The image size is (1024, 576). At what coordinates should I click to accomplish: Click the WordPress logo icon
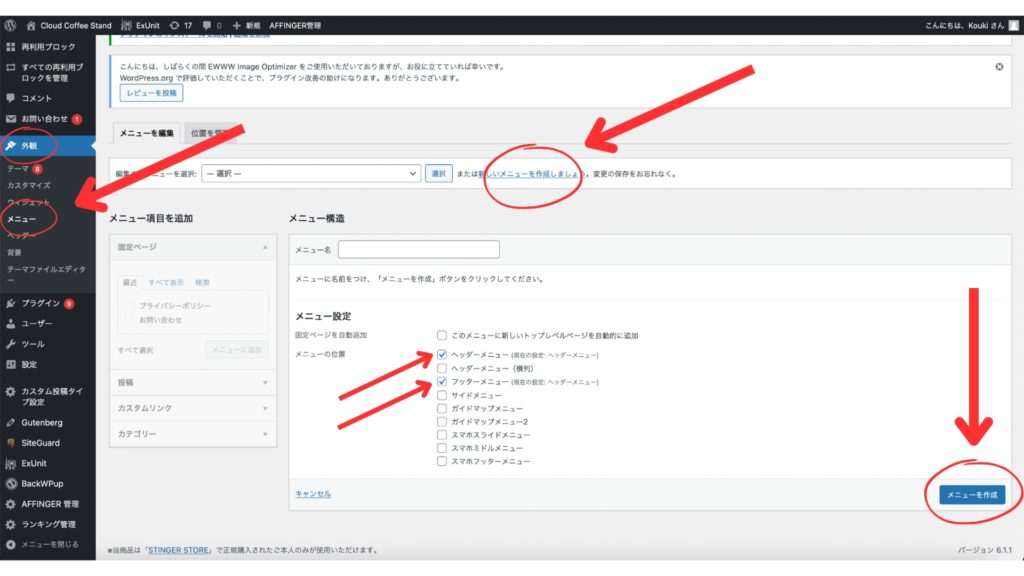pos(11,24)
